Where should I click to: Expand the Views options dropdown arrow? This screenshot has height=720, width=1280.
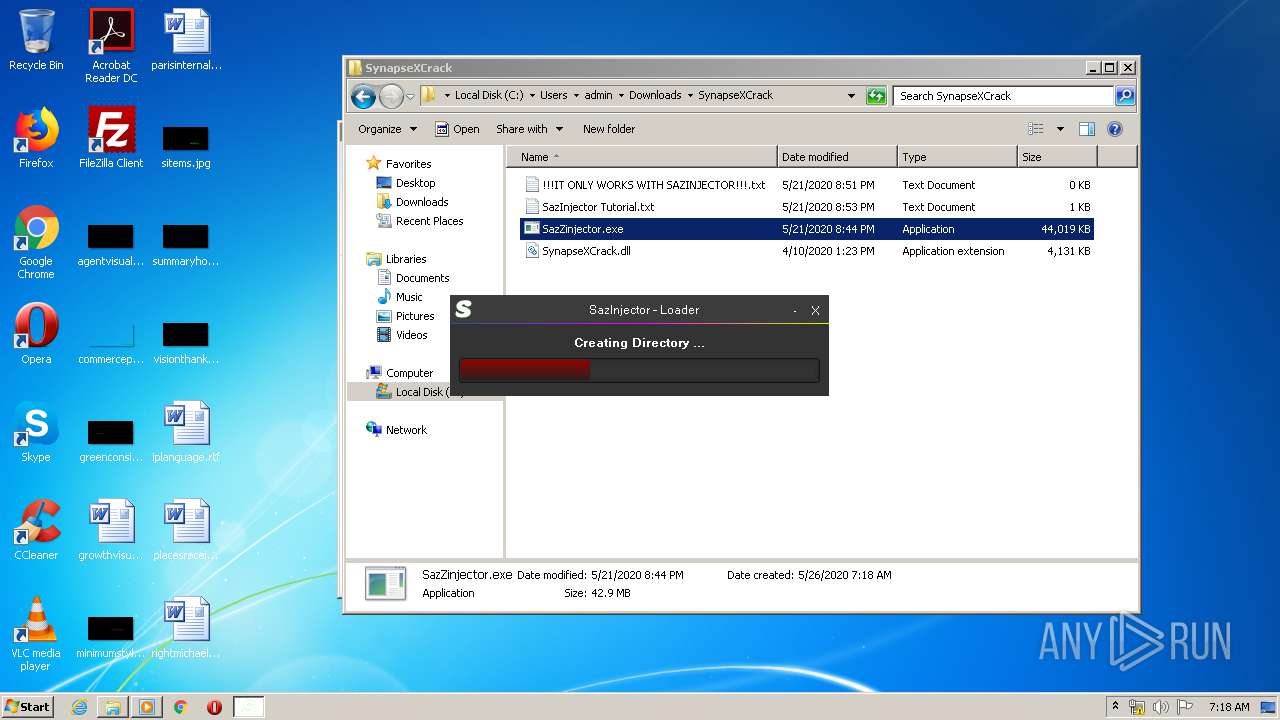[1060, 129]
